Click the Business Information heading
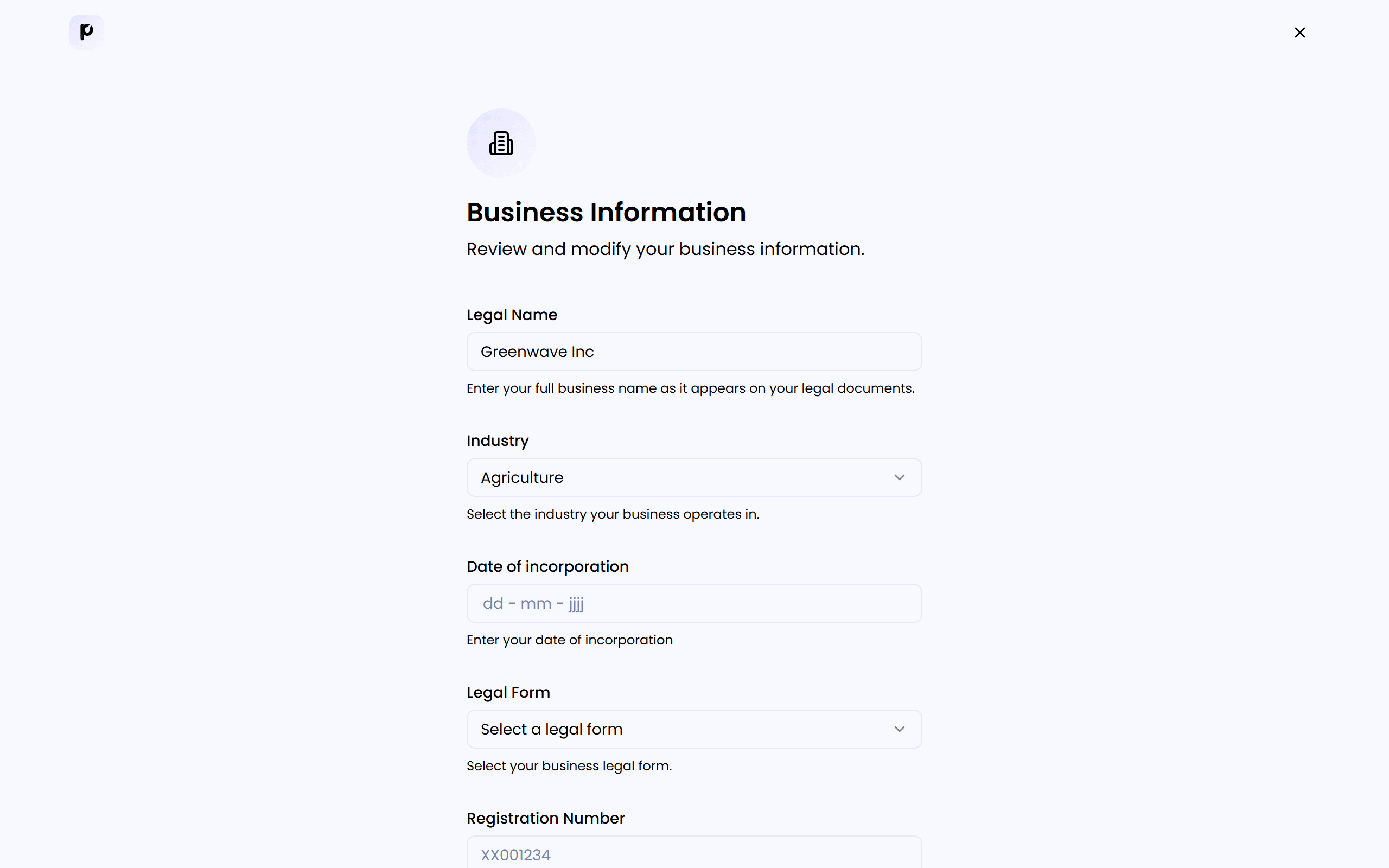The width and height of the screenshot is (1389, 868). (x=606, y=212)
